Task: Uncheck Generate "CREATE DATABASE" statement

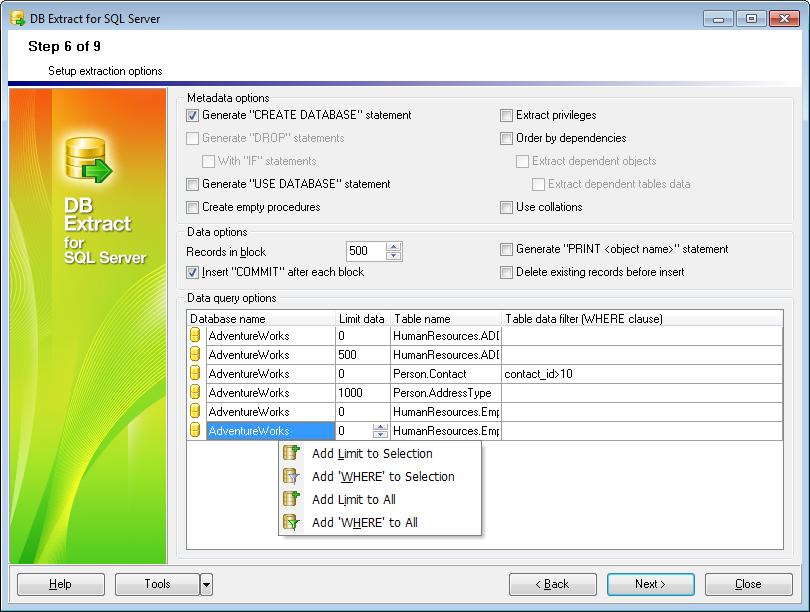Action: [193, 115]
